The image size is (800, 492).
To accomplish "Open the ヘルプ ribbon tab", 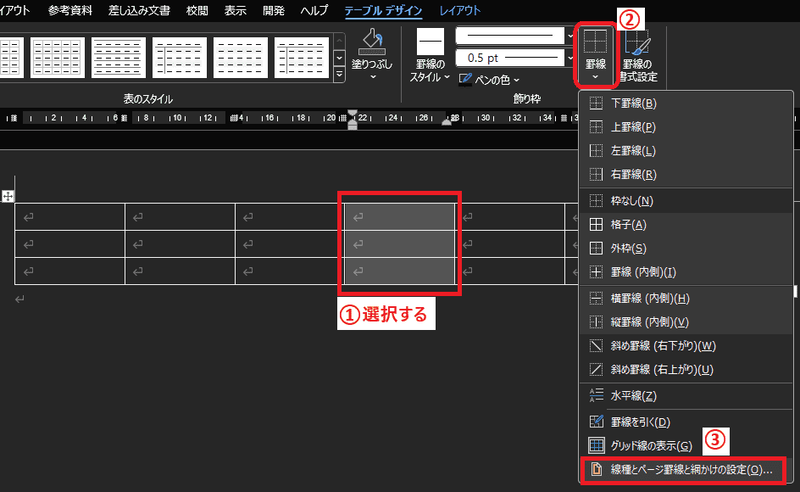I will pyautogui.click(x=314, y=11).
